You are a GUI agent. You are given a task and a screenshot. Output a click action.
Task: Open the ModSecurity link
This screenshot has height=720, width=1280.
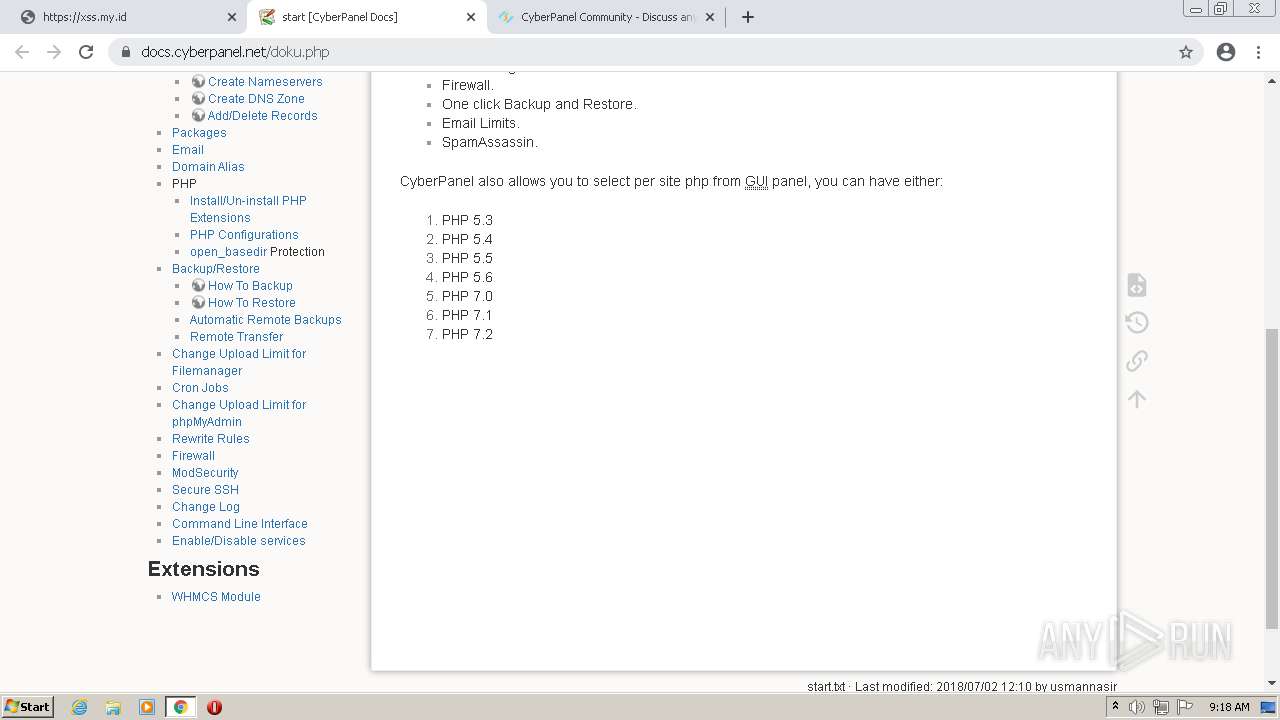coord(205,472)
